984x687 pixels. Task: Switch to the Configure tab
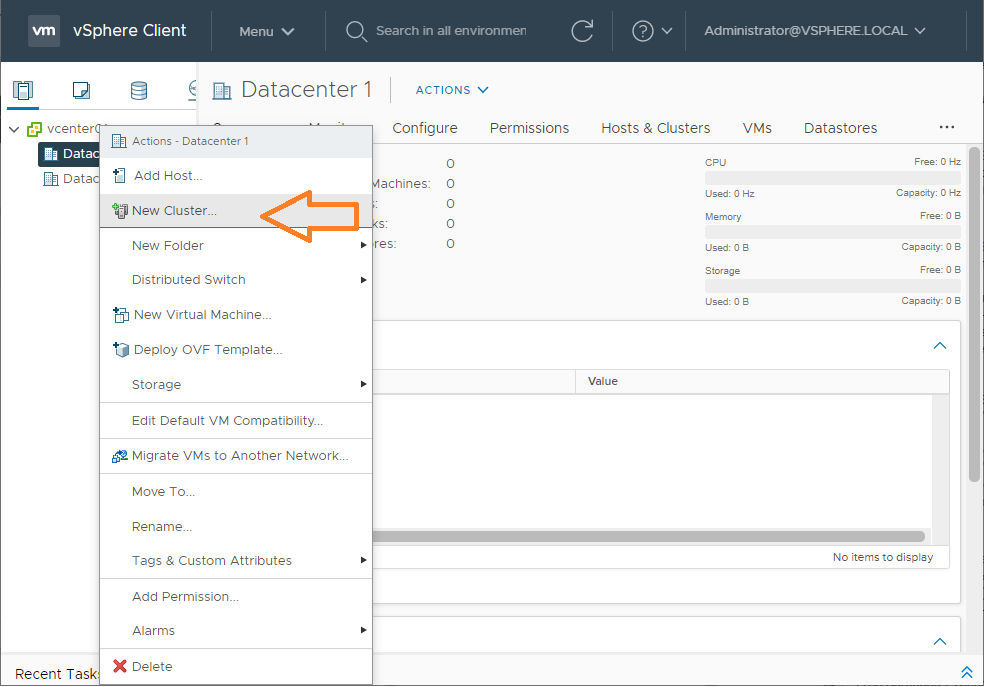pos(425,128)
